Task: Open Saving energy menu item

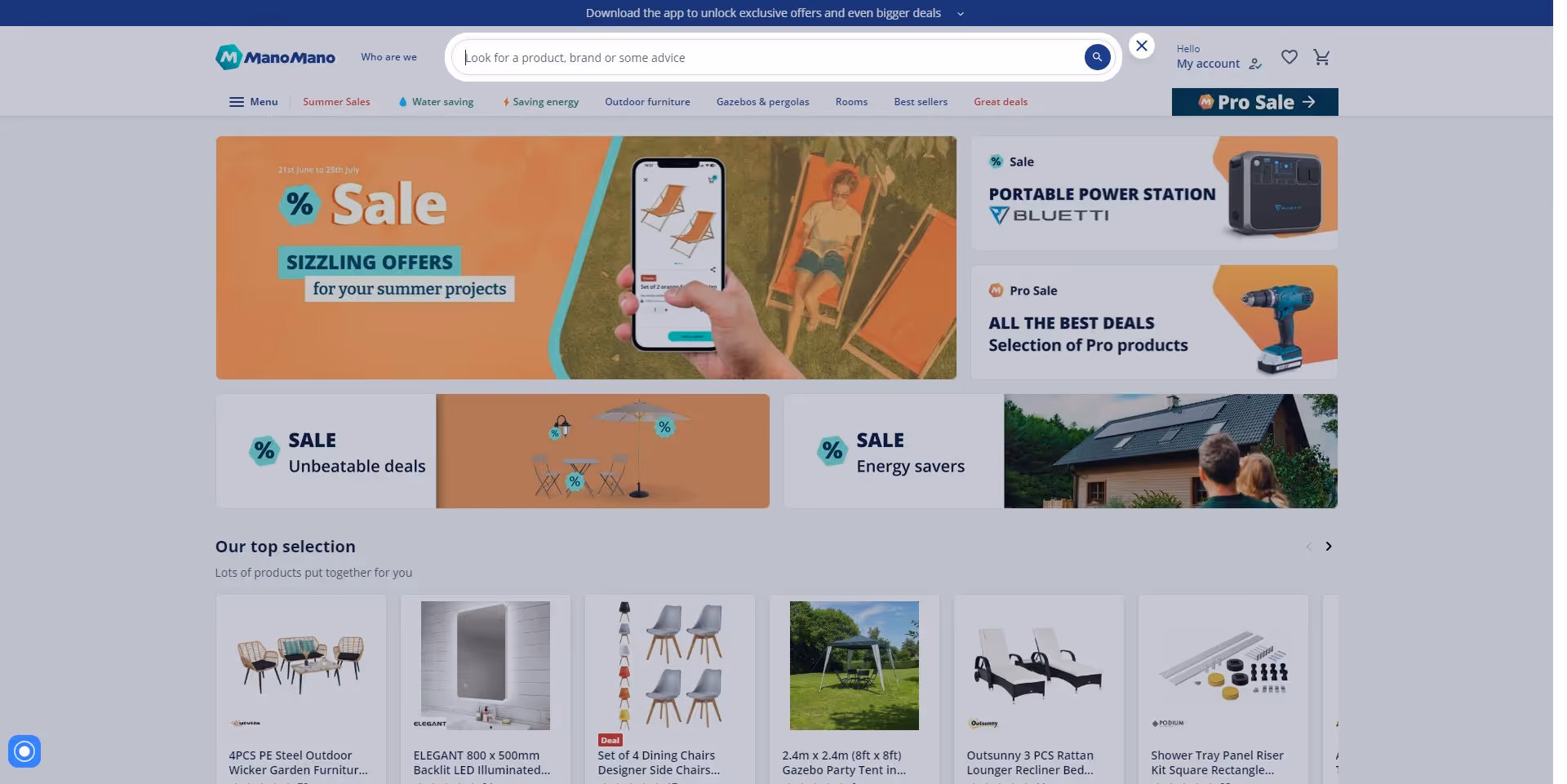Action: pyautogui.click(x=540, y=102)
